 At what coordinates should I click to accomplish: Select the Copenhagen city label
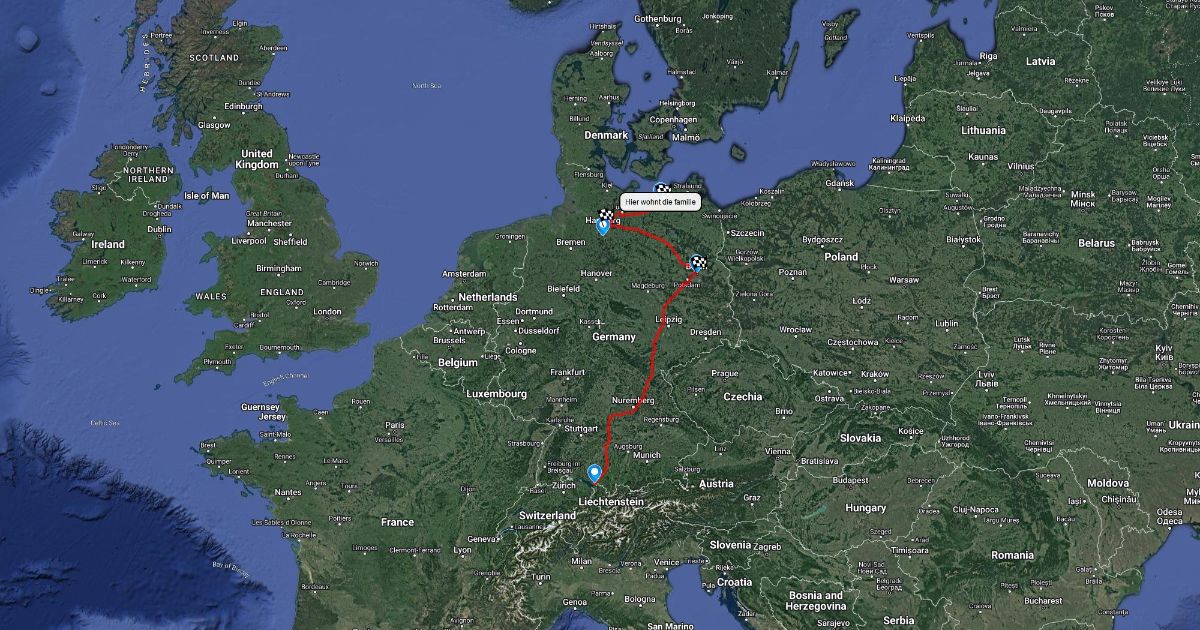[x=672, y=120]
